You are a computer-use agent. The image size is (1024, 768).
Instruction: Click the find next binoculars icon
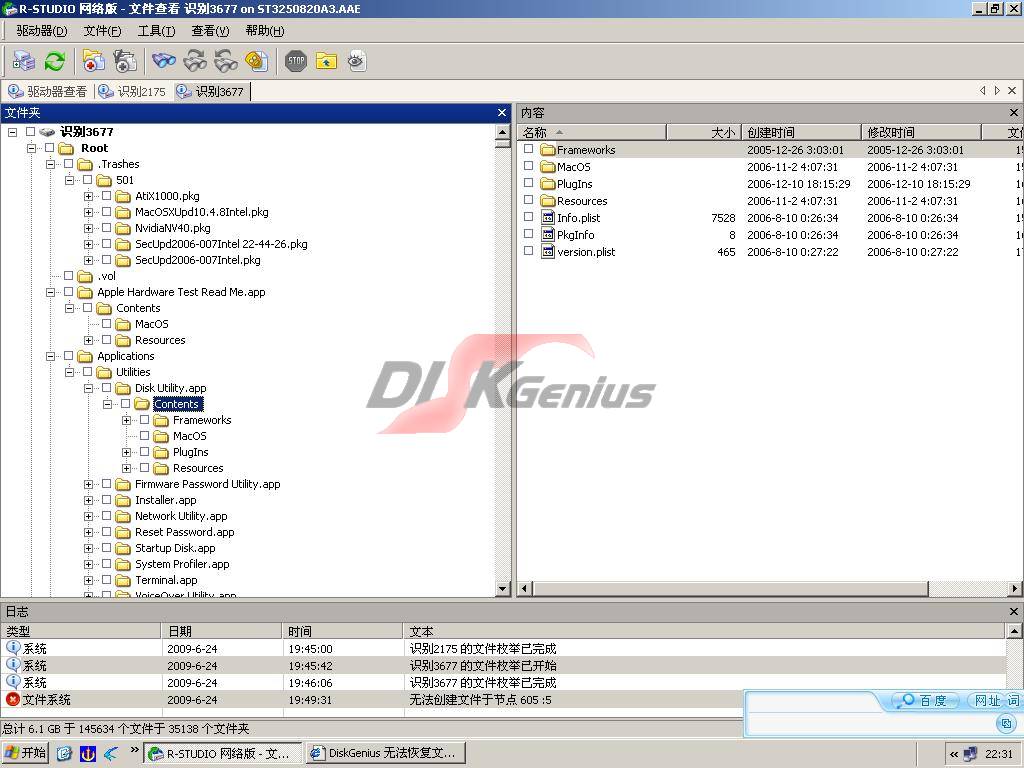click(x=195, y=61)
